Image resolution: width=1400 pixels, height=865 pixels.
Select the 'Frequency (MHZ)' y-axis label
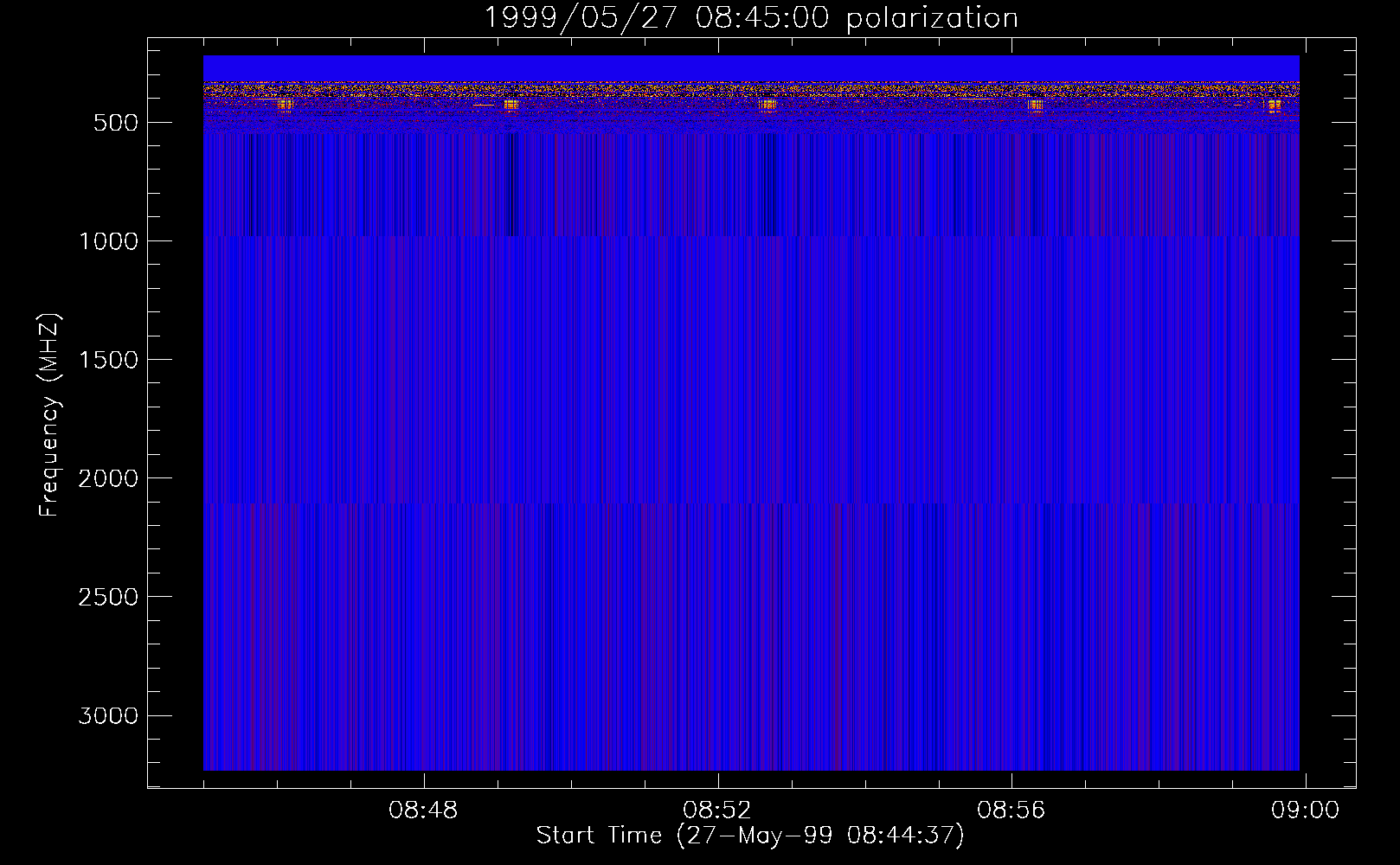click(49, 414)
